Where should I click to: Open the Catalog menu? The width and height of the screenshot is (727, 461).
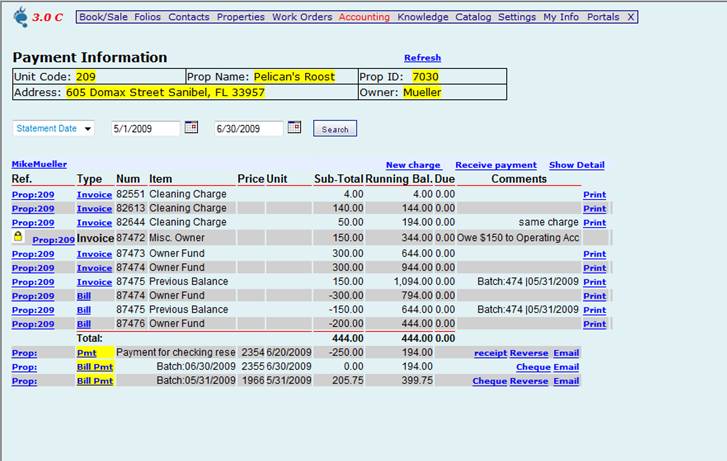473,17
